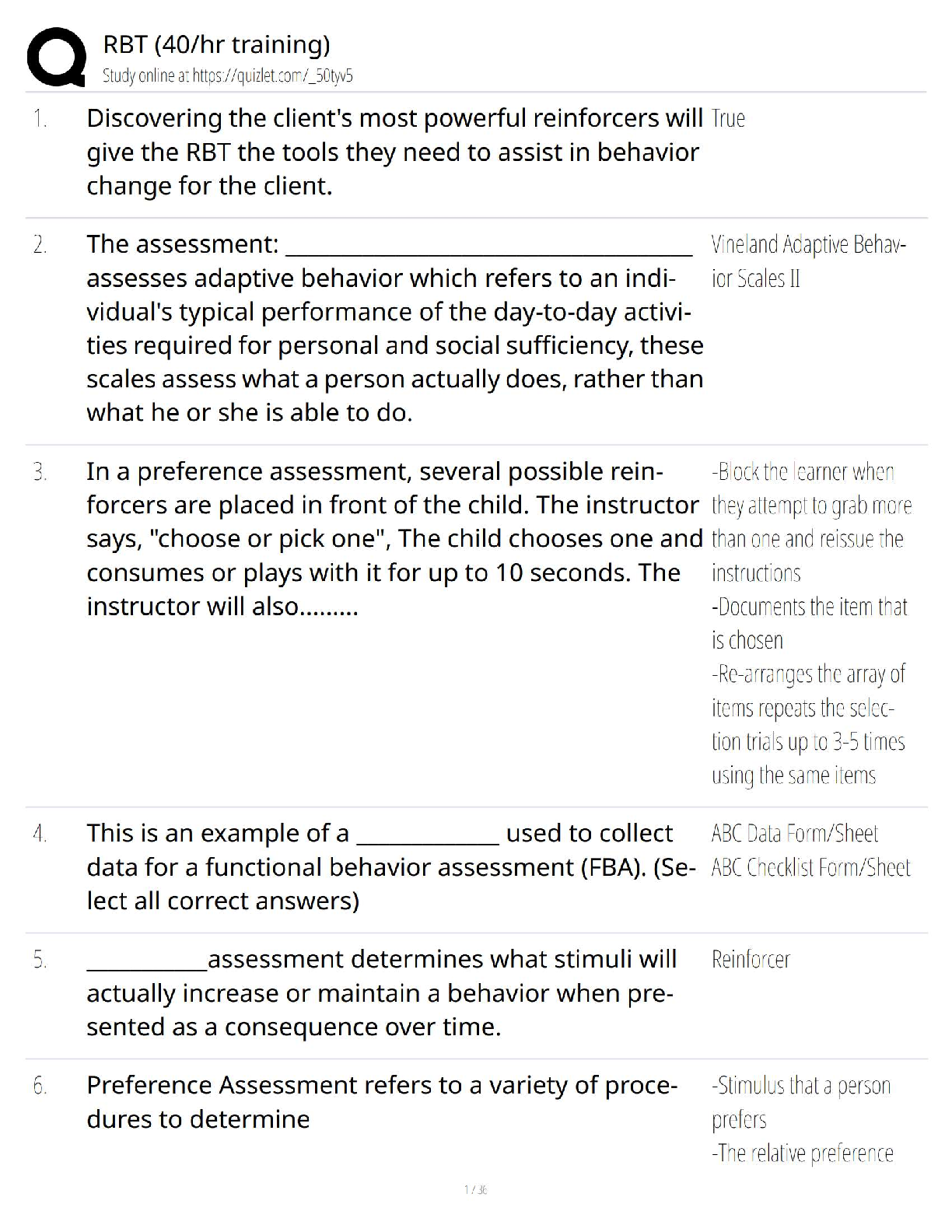
Task: Select the answer 'True'
Action: click(x=728, y=119)
